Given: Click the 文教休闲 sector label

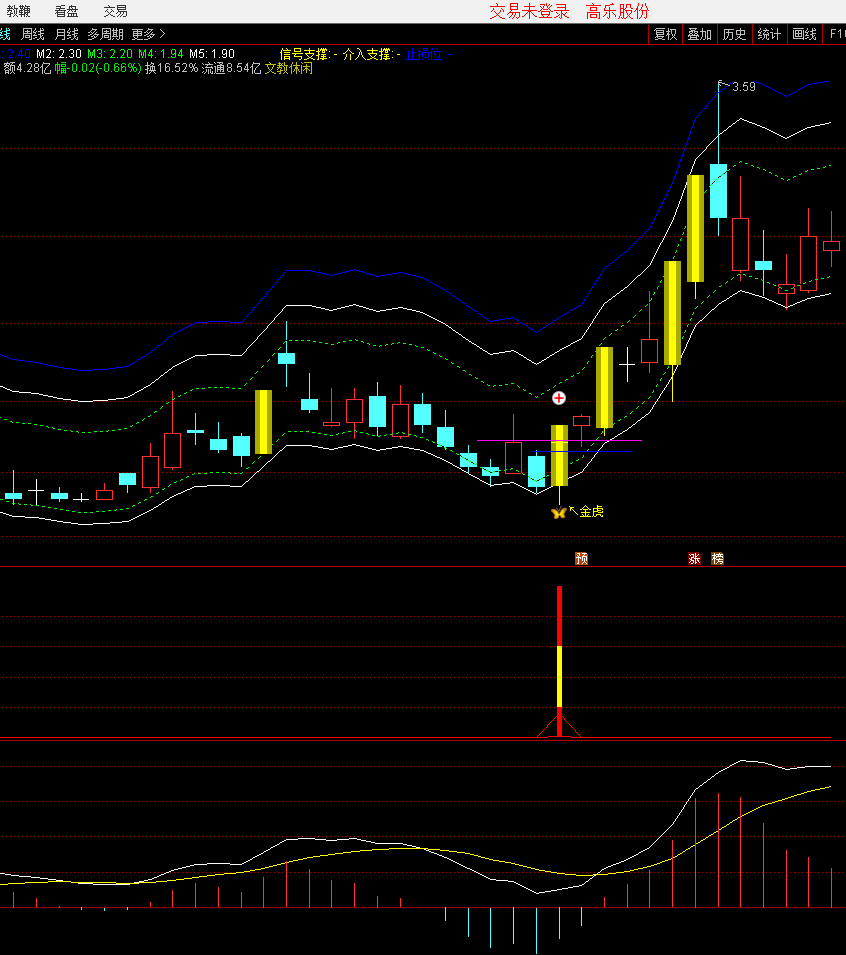Looking at the screenshot, I should 288,69.
